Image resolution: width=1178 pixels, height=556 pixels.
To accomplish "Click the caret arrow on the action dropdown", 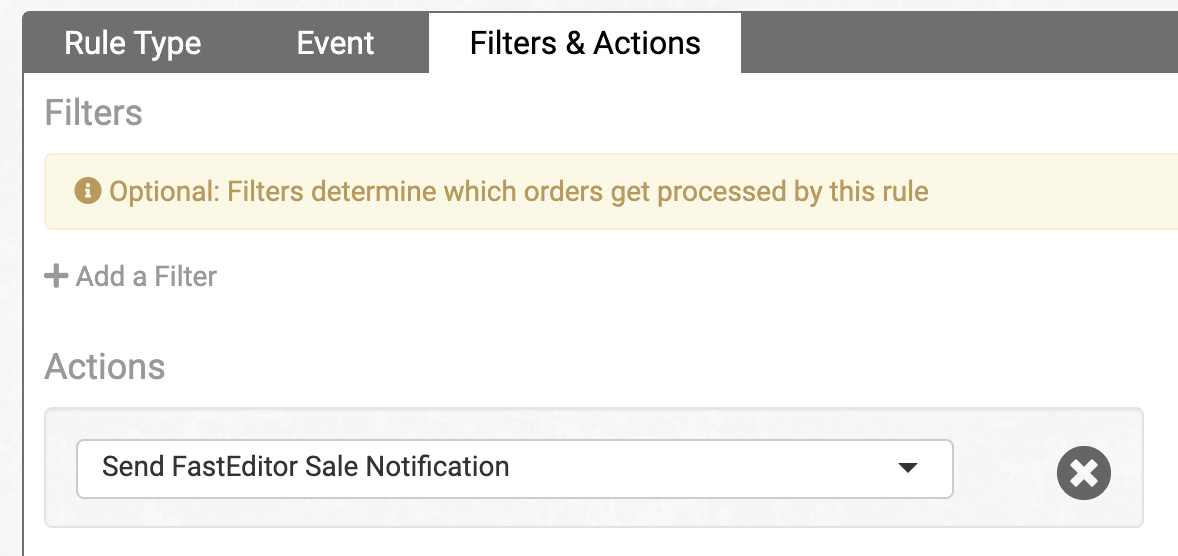I will [908, 467].
